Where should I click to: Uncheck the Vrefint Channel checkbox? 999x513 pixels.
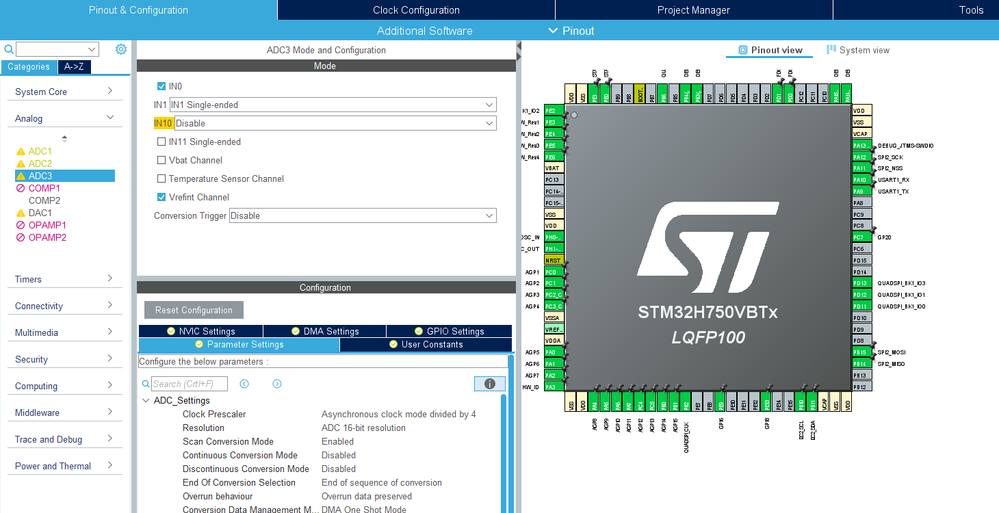pyautogui.click(x=162, y=197)
